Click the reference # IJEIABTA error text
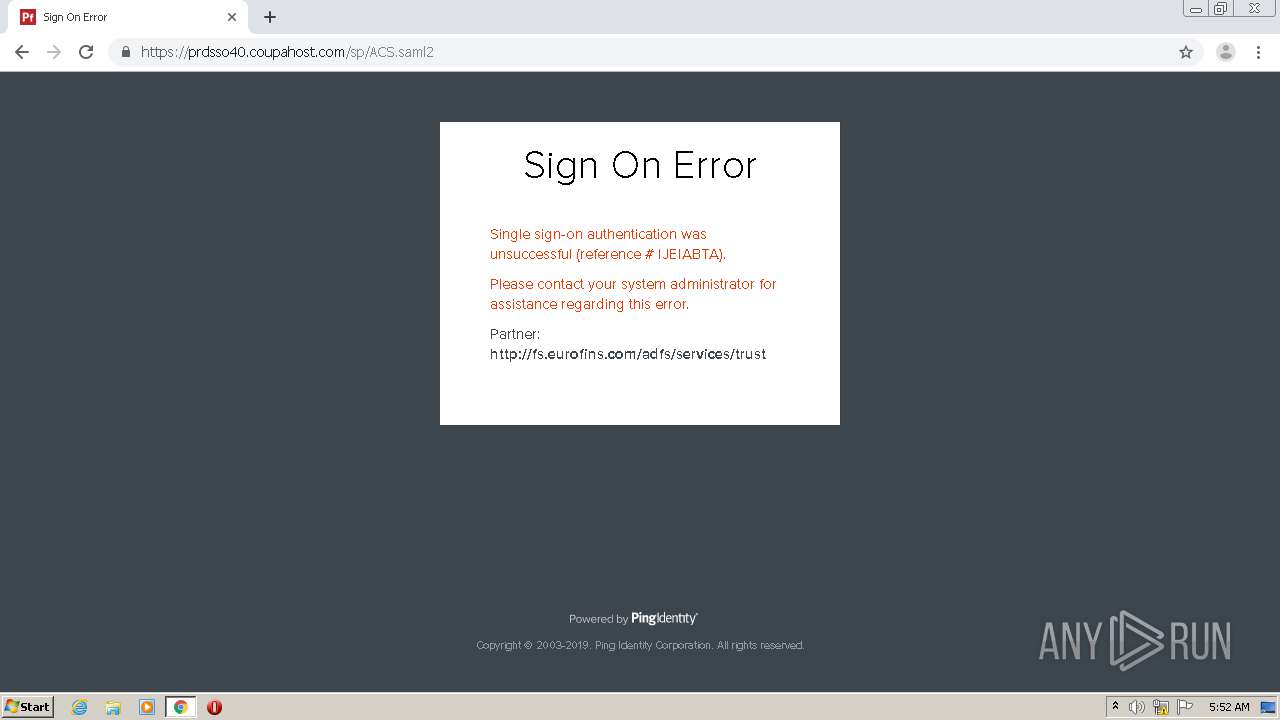 click(x=608, y=244)
